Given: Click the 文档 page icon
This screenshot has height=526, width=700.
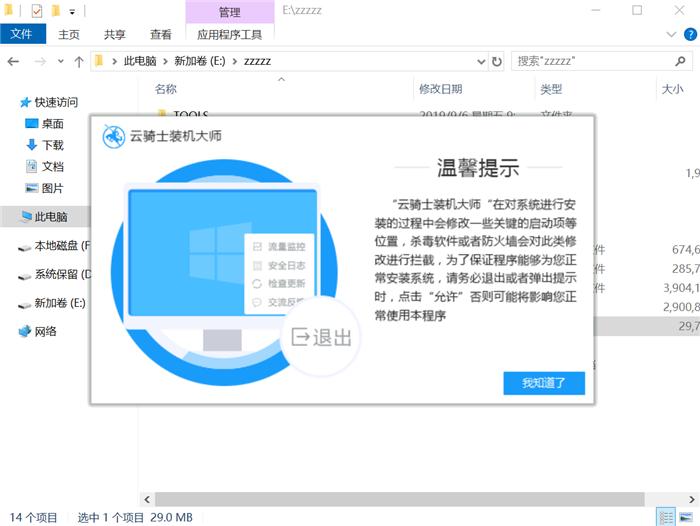Looking at the screenshot, I should point(31,166).
